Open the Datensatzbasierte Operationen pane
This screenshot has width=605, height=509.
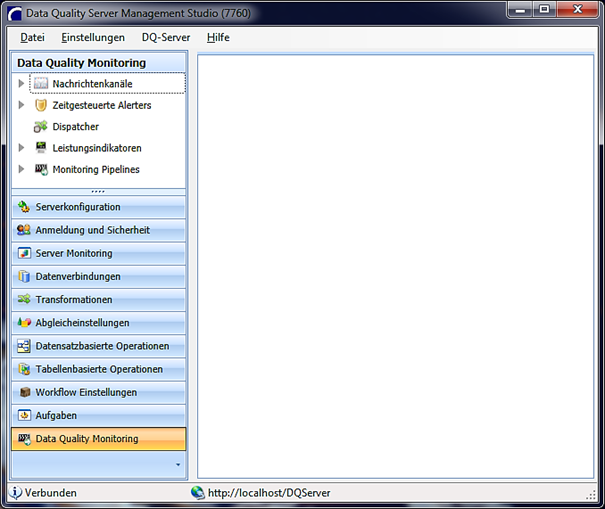coord(99,346)
